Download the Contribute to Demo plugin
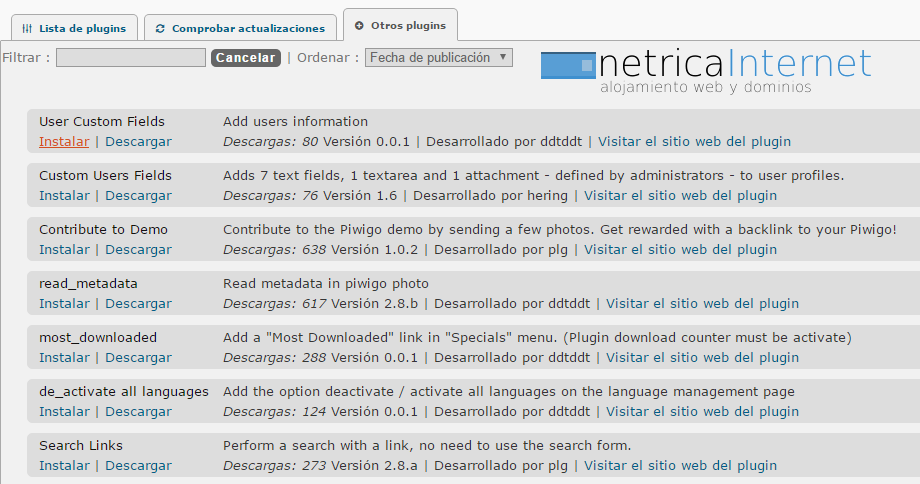The height and width of the screenshot is (484, 920). (138, 250)
